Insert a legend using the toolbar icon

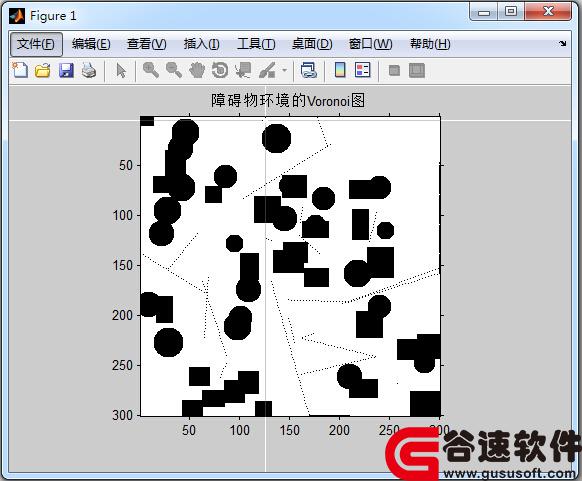363,70
